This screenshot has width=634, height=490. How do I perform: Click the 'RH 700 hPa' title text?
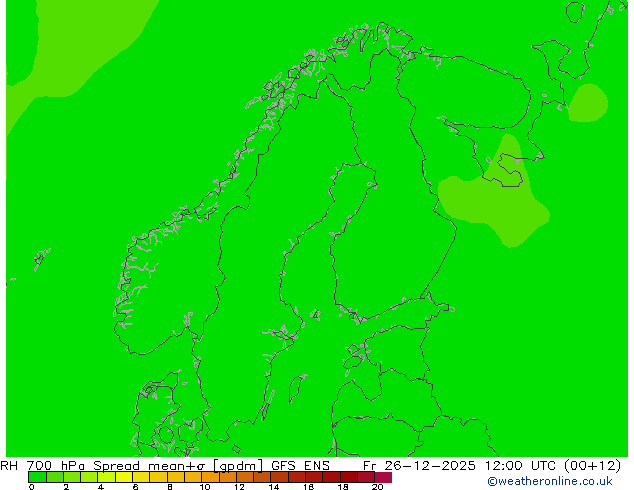pyautogui.click(x=42, y=466)
